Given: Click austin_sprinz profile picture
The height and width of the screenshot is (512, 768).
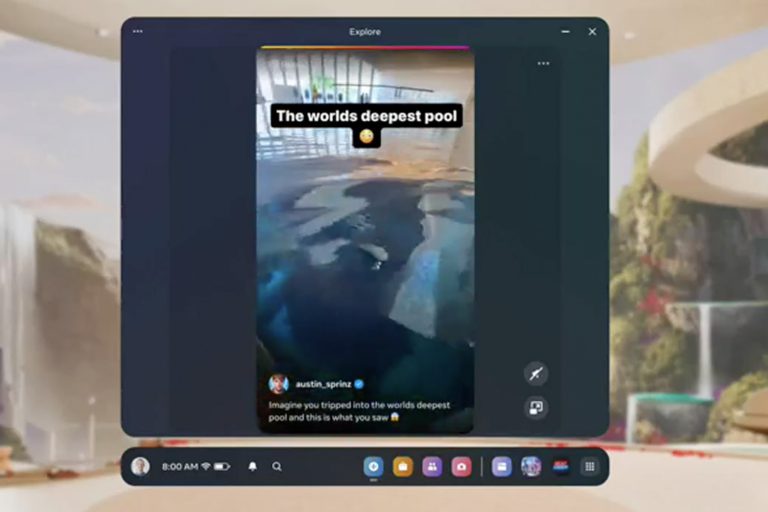Looking at the screenshot, I should click(279, 383).
